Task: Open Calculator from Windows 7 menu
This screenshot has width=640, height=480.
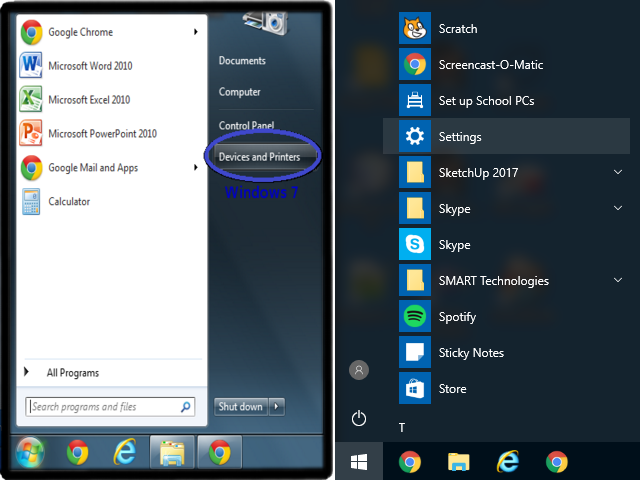Action: 69,202
